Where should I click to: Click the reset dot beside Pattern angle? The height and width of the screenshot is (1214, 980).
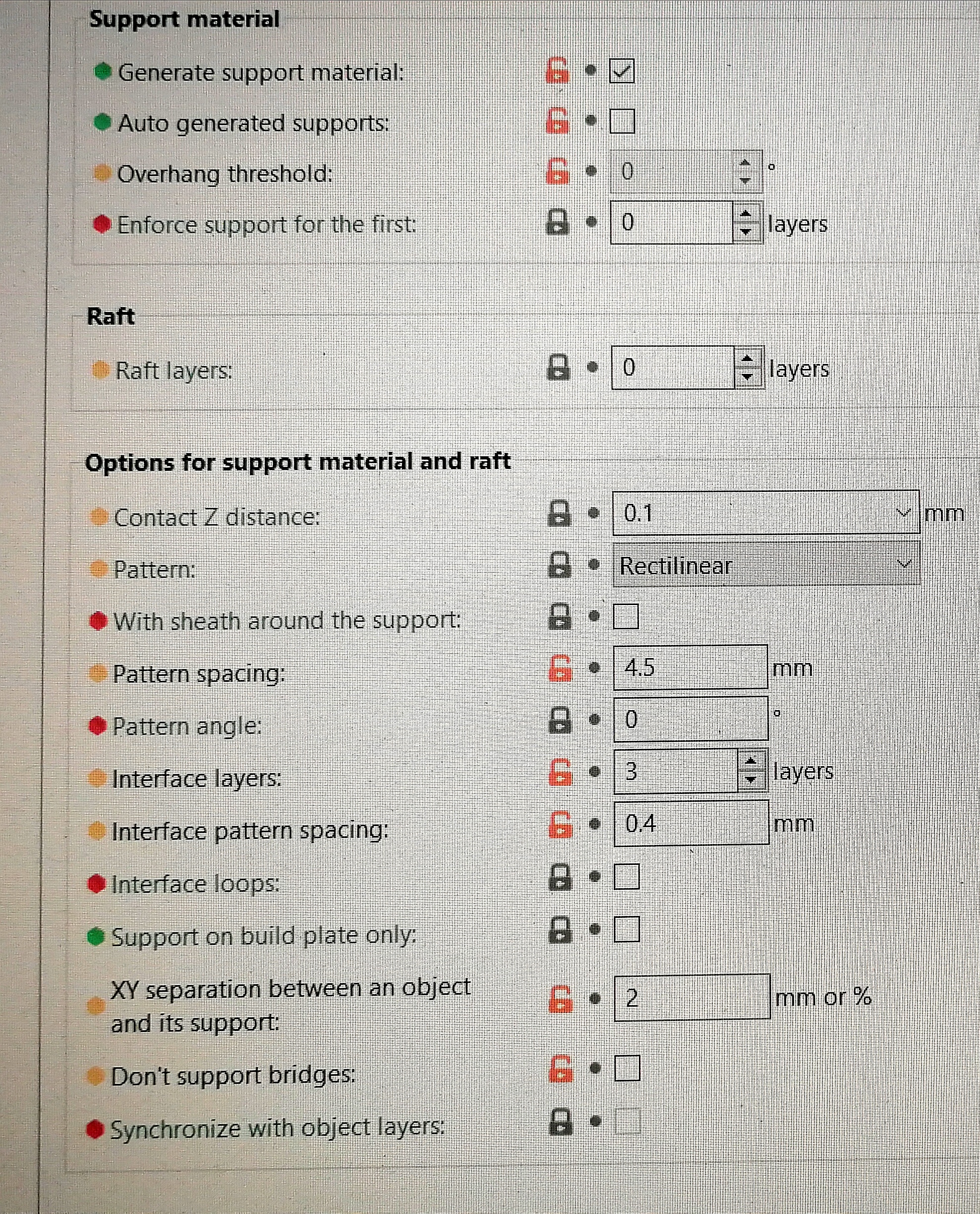[594, 720]
